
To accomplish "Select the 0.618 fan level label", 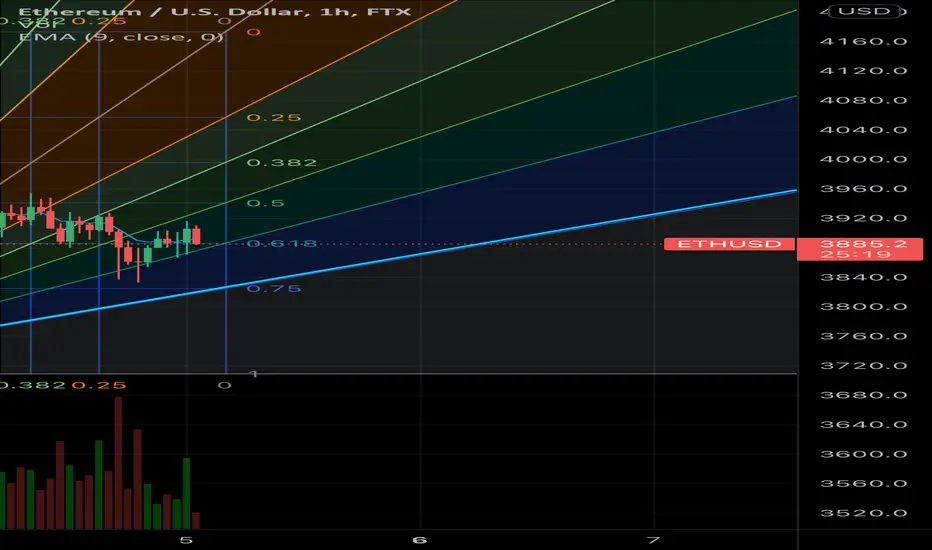I will tap(282, 244).
